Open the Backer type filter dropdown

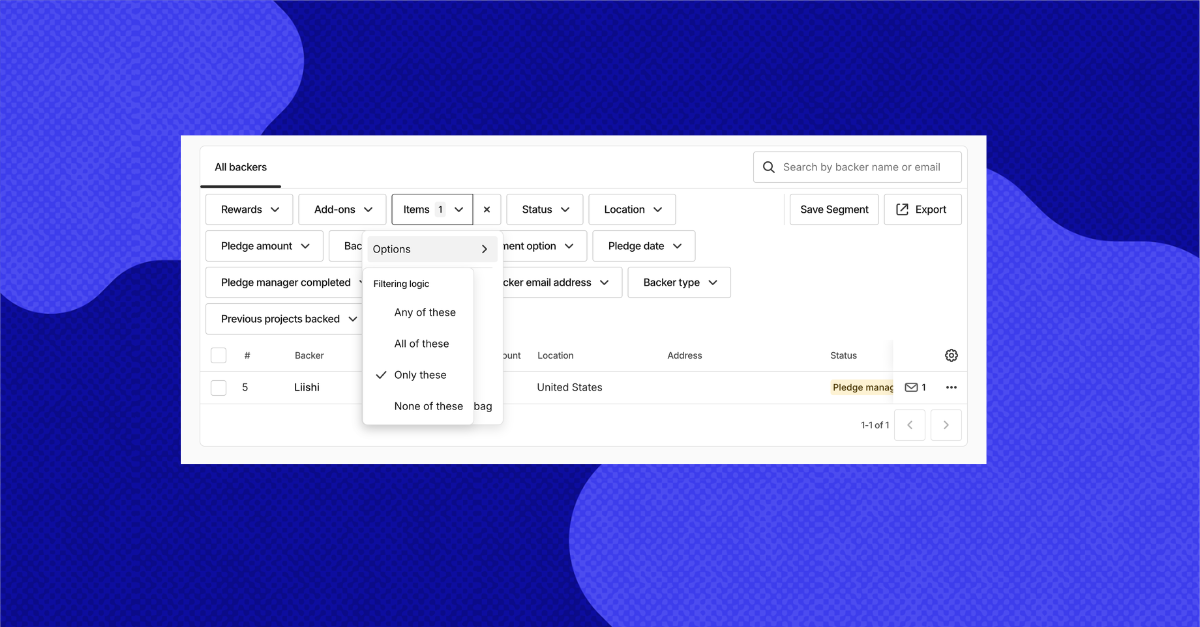pos(679,283)
